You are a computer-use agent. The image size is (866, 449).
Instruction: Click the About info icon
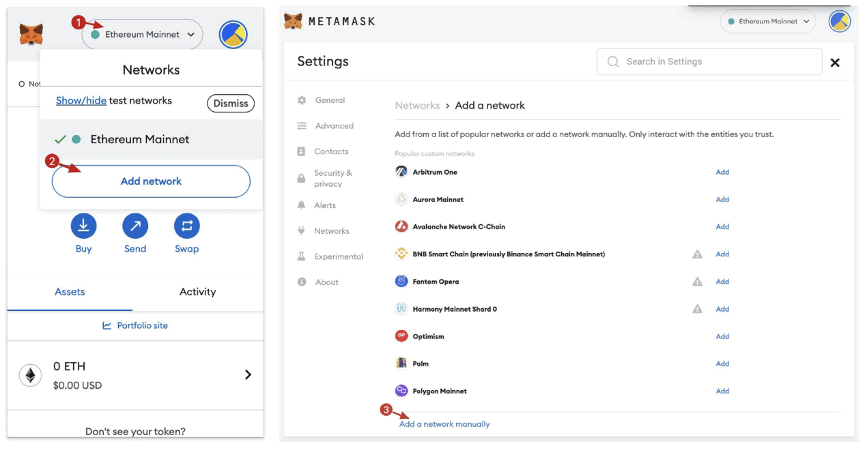302,282
